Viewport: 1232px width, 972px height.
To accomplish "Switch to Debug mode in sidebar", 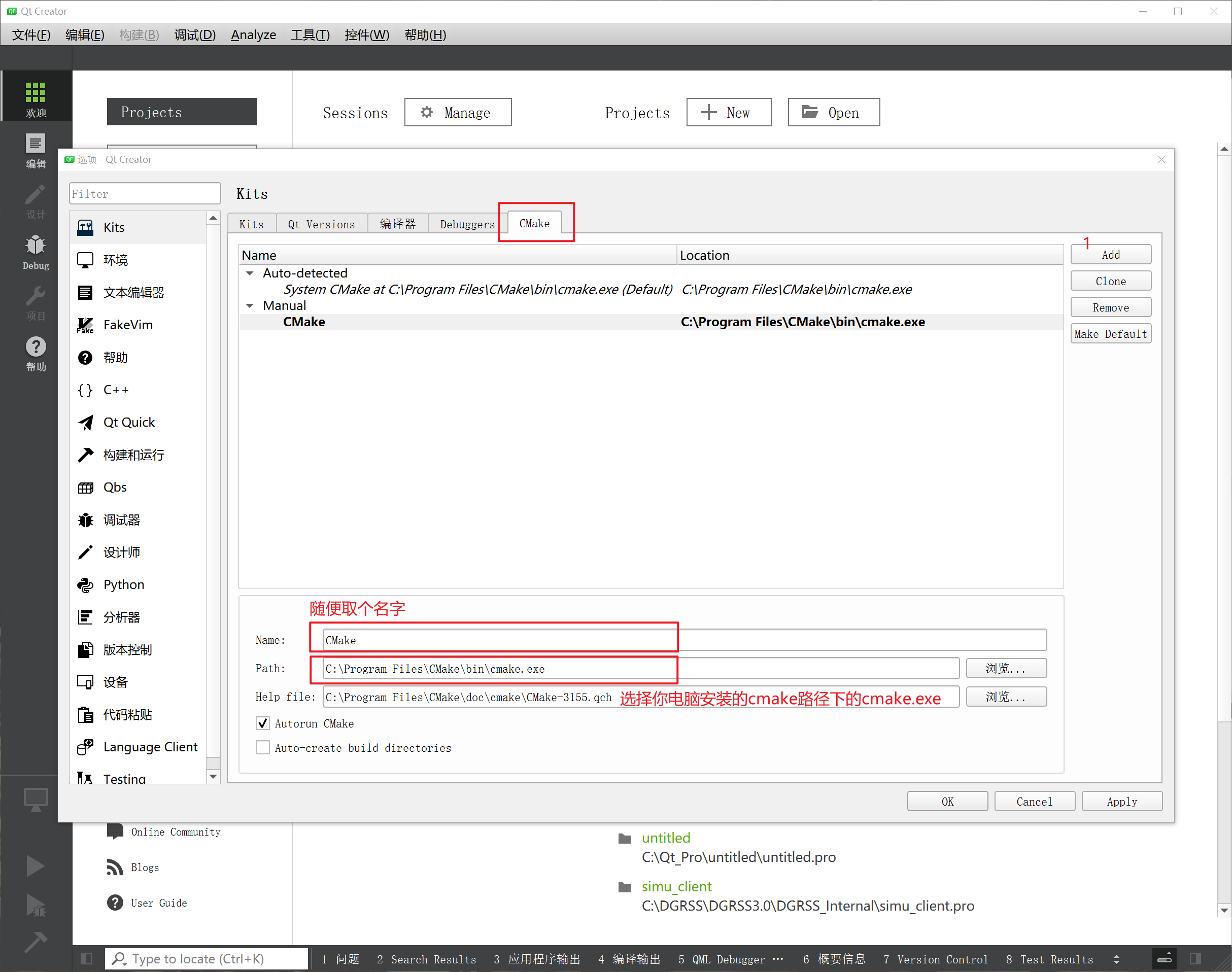I will 36,251.
